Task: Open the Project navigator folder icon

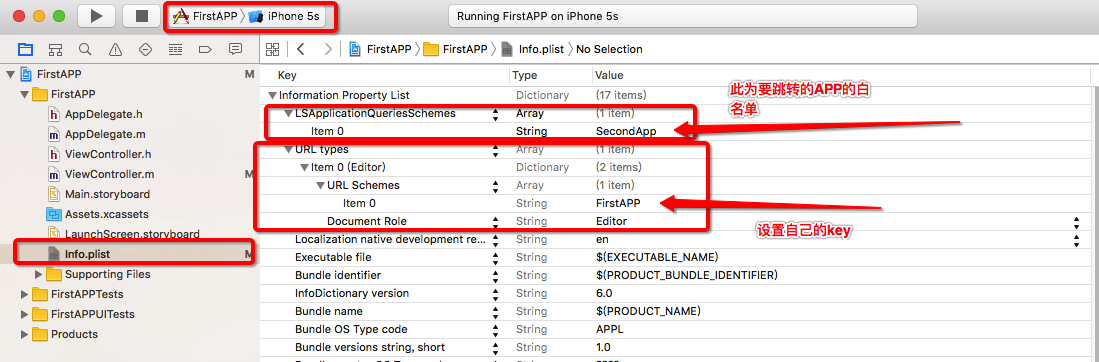Action: pos(25,49)
